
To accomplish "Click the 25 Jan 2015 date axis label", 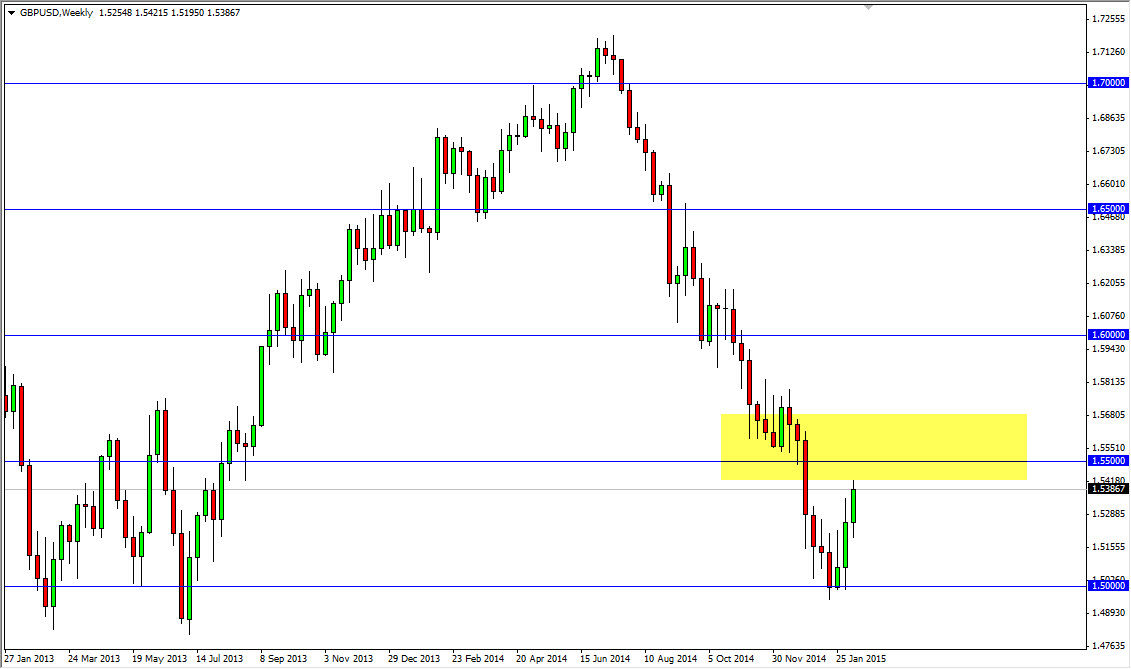I will 859,658.
